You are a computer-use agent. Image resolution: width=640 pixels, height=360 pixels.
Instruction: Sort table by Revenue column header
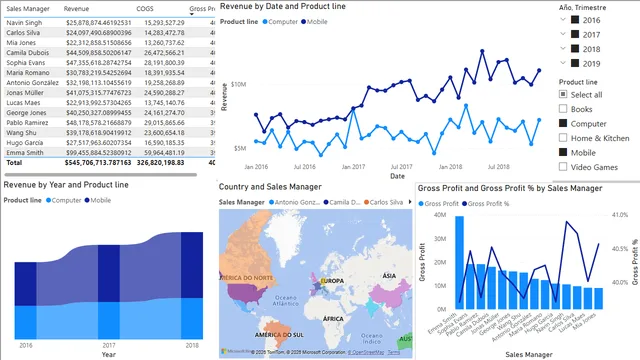(x=76, y=9)
